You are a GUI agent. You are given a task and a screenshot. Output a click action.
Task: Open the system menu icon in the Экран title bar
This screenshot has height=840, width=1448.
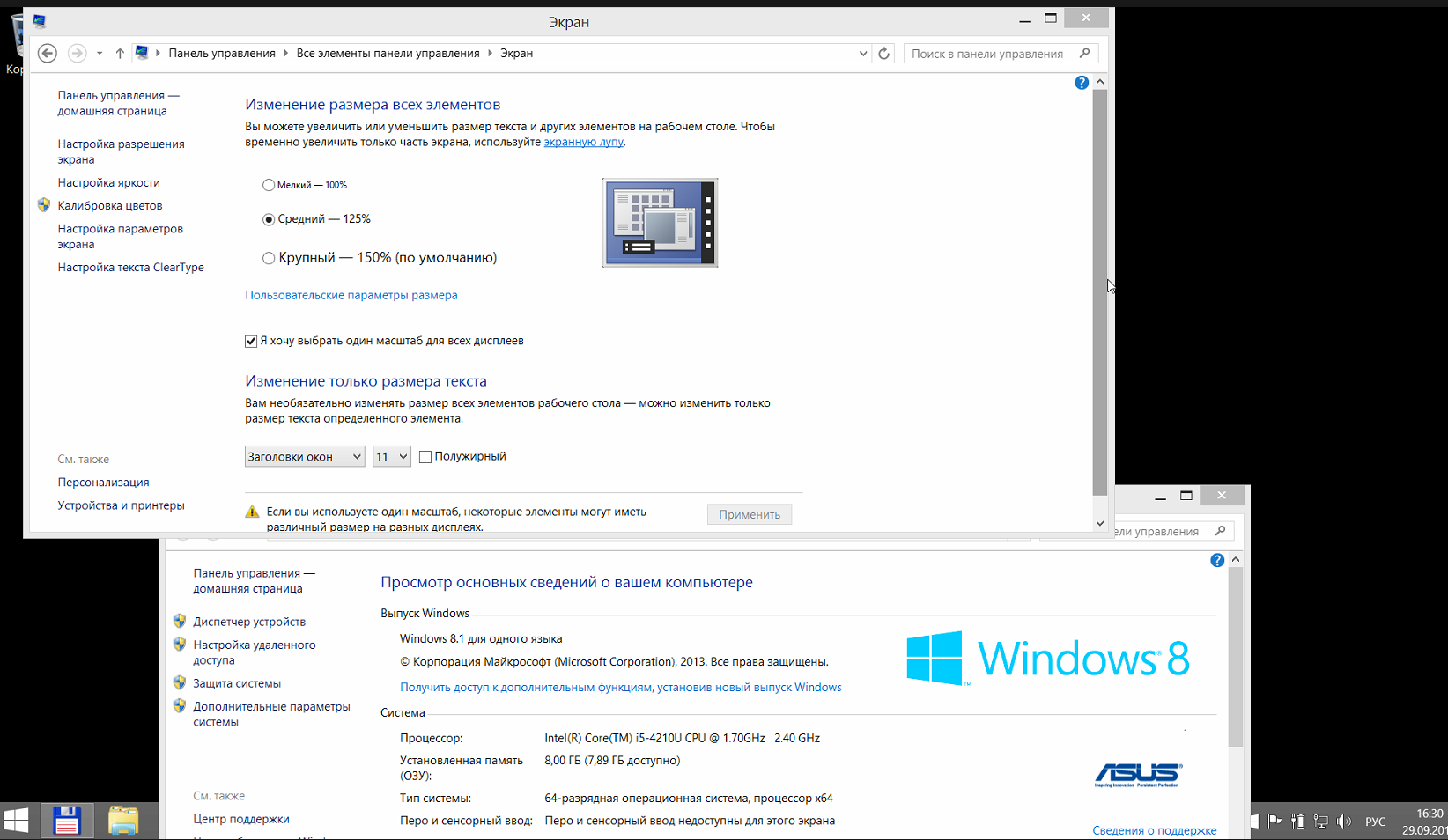click(x=40, y=21)
